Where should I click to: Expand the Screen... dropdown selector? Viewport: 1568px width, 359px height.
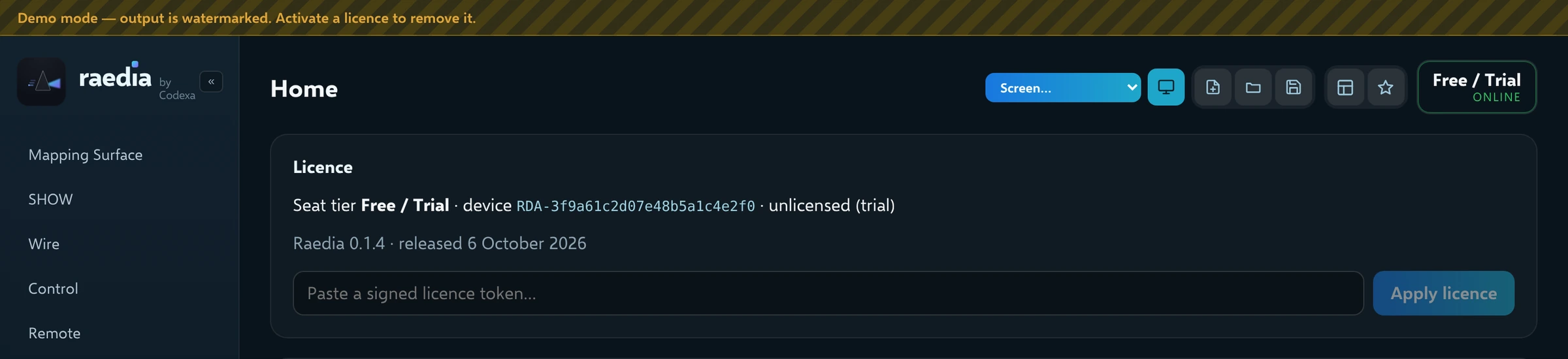(1063, 87)
